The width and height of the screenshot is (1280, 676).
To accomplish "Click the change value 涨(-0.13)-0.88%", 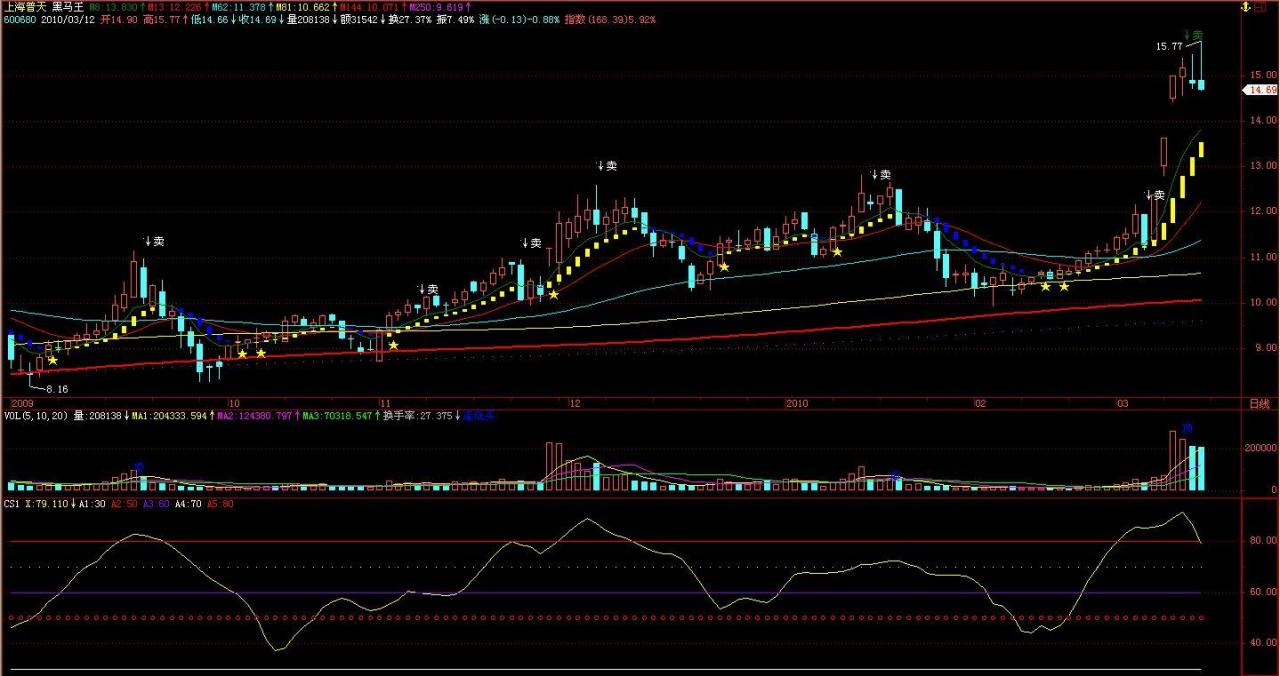I will pos(519,19).
